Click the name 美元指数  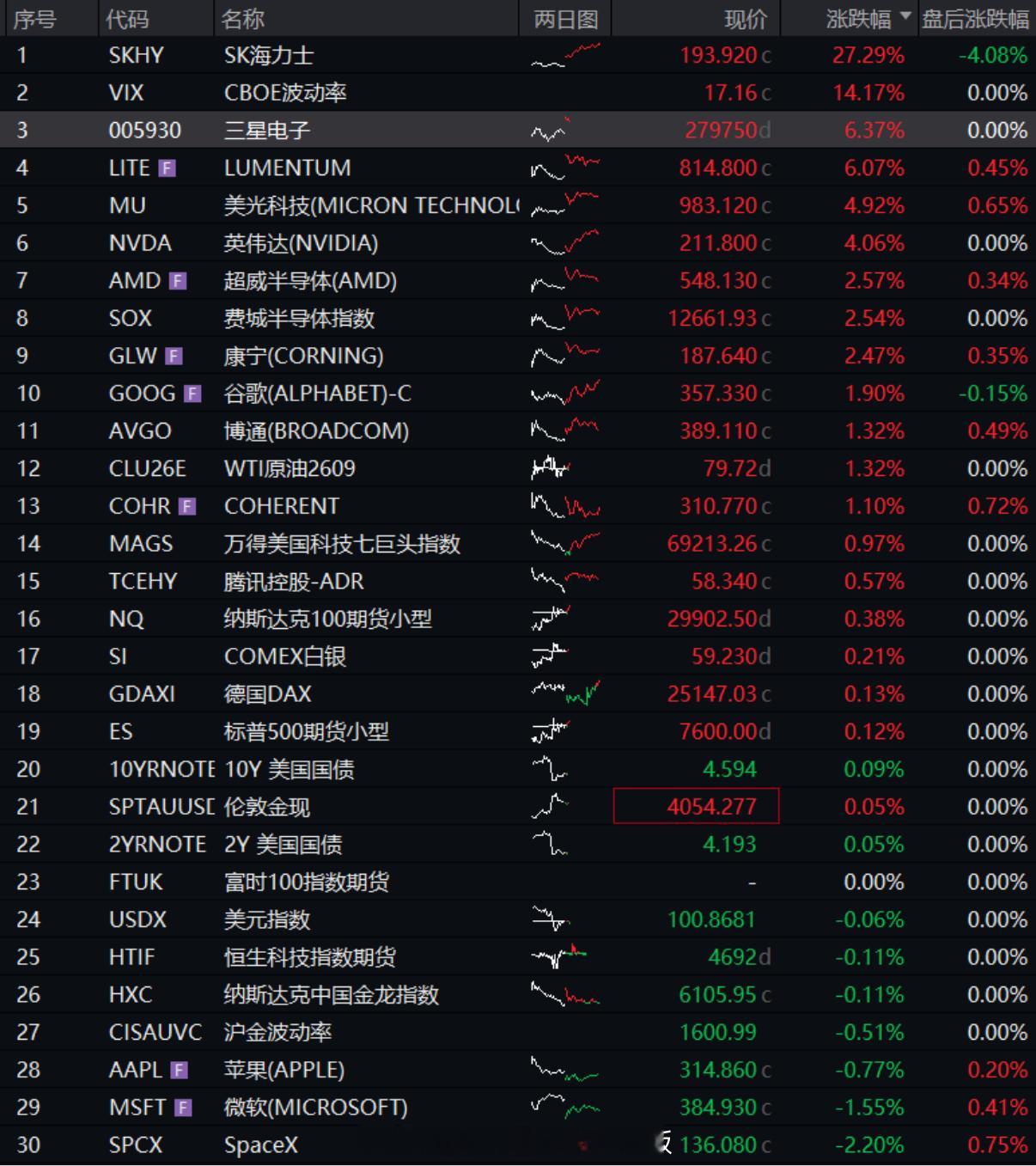266,920
